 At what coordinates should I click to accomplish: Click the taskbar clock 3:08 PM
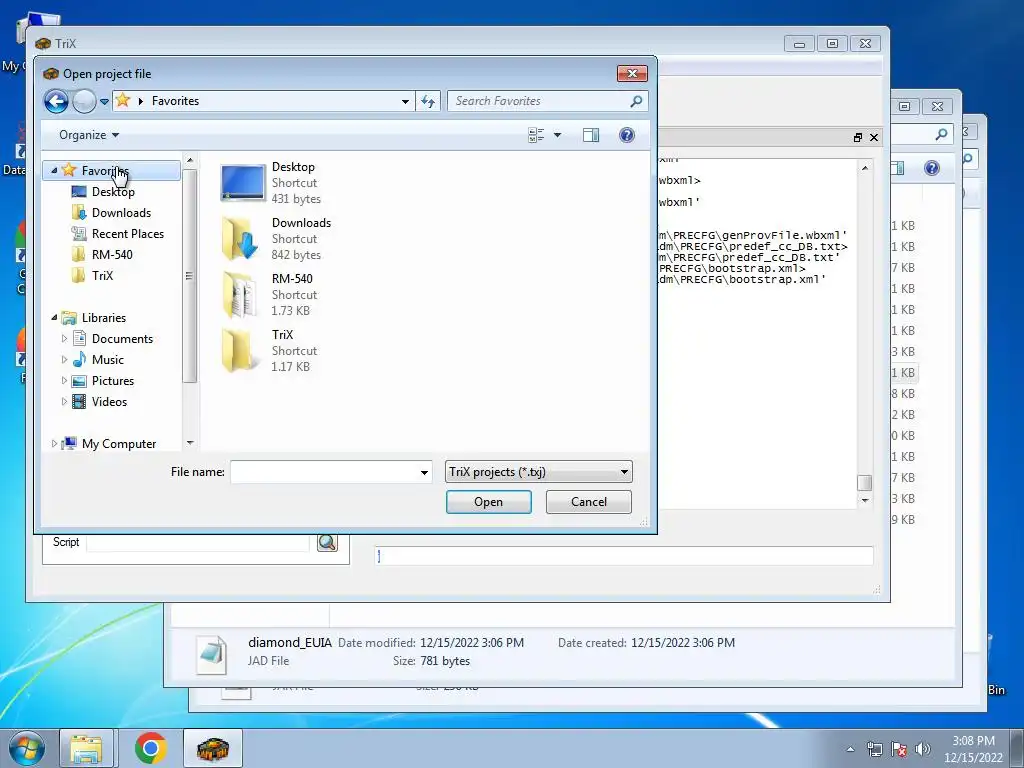click(x=973, y=749)
